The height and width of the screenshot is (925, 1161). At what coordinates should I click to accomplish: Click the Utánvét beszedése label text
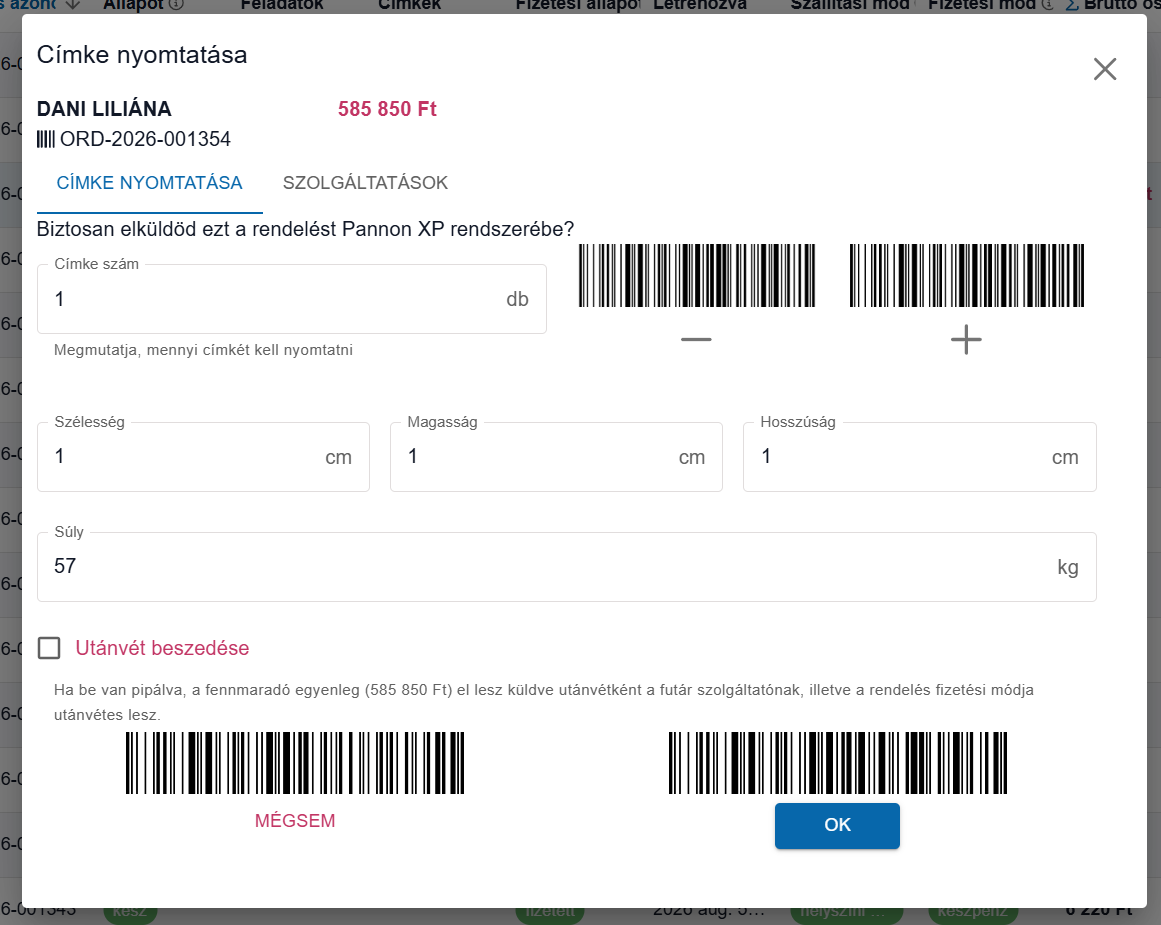pyautogui.click(x=162, y=648)
